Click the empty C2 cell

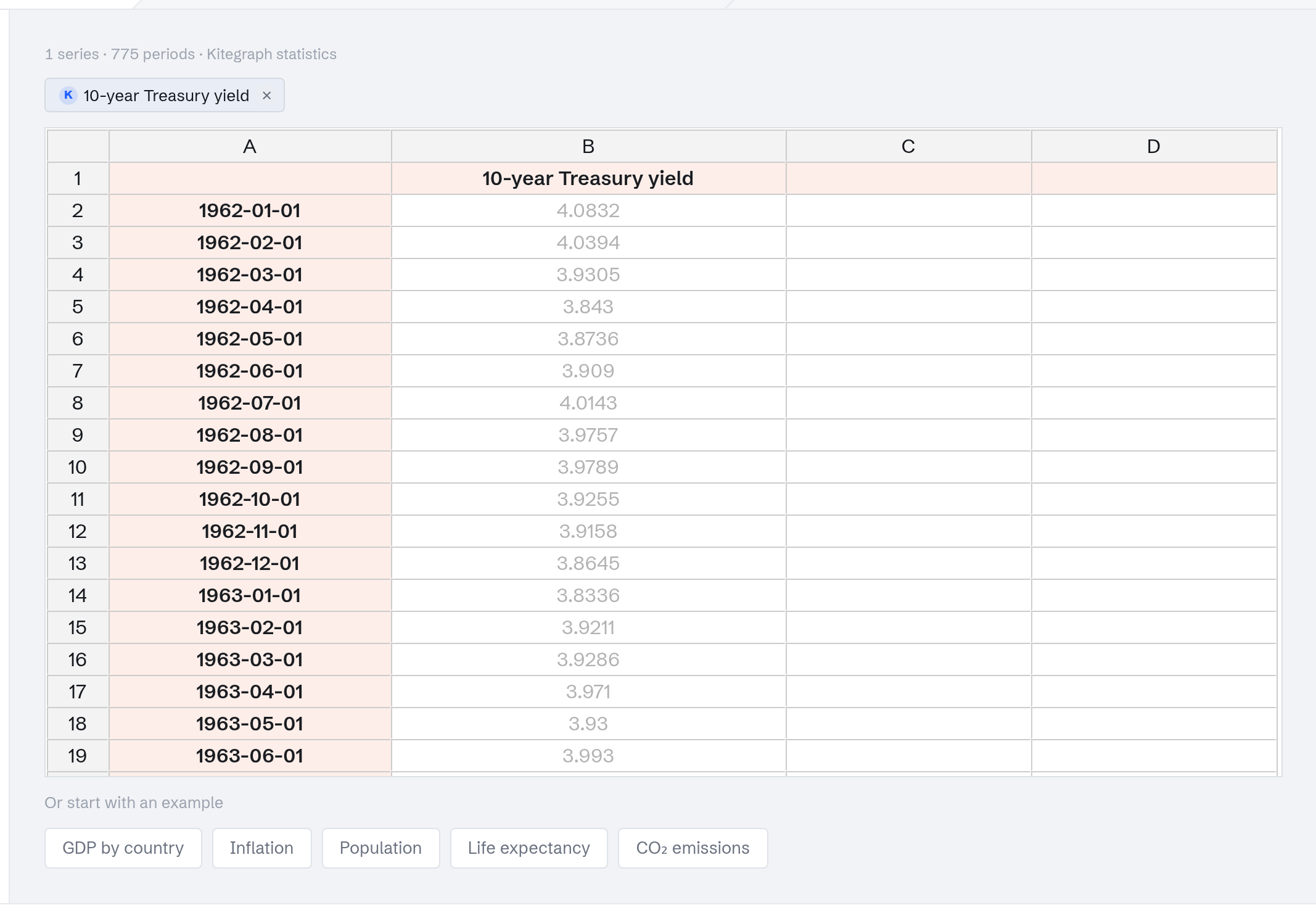908,210
